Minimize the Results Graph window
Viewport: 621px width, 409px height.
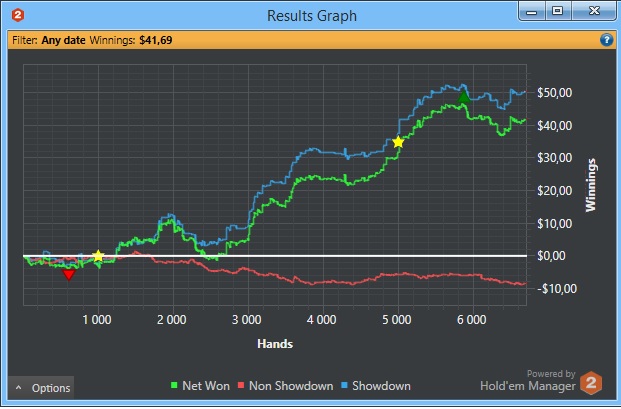pyautogui.click(x=532, y=11)
